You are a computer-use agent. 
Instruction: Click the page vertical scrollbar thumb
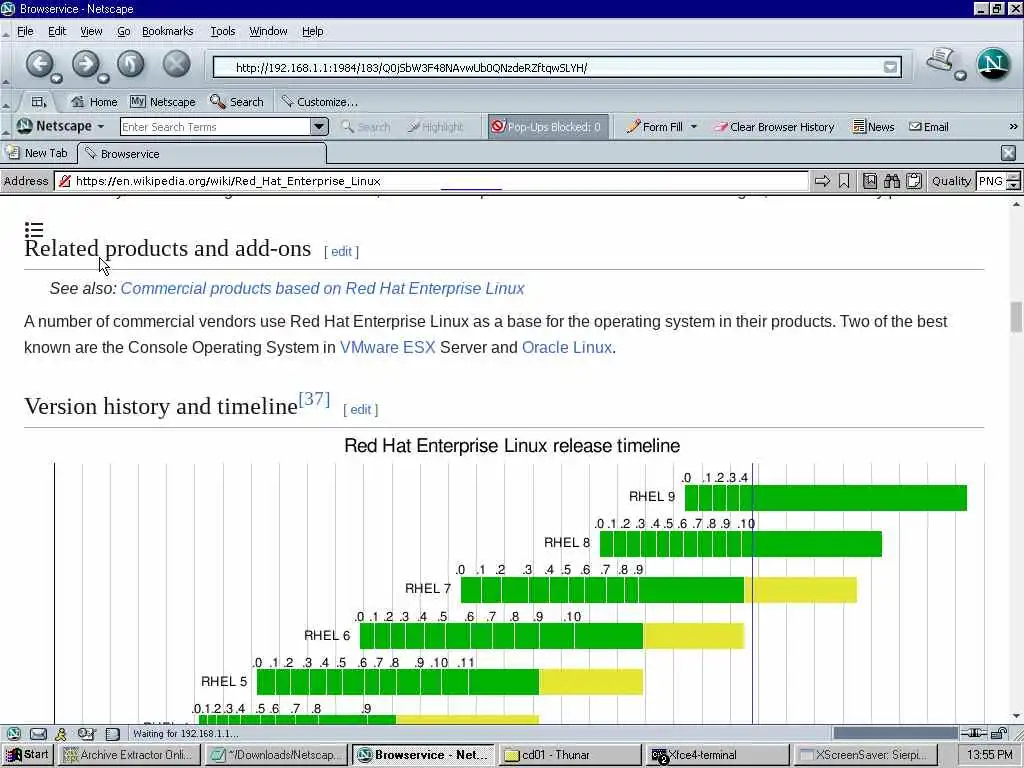pos(1016,317)
